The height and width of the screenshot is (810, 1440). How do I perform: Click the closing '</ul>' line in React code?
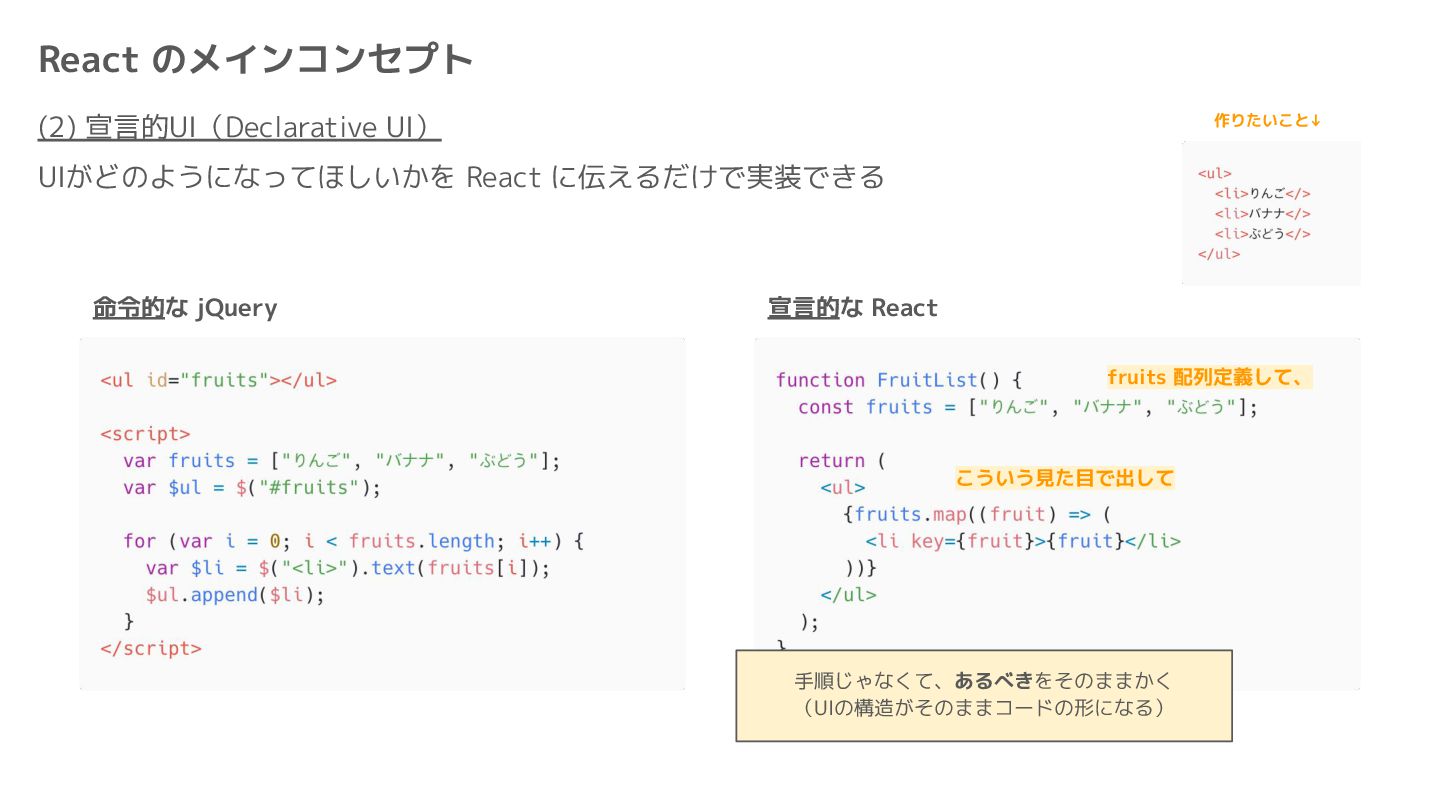tap(848, 595)
